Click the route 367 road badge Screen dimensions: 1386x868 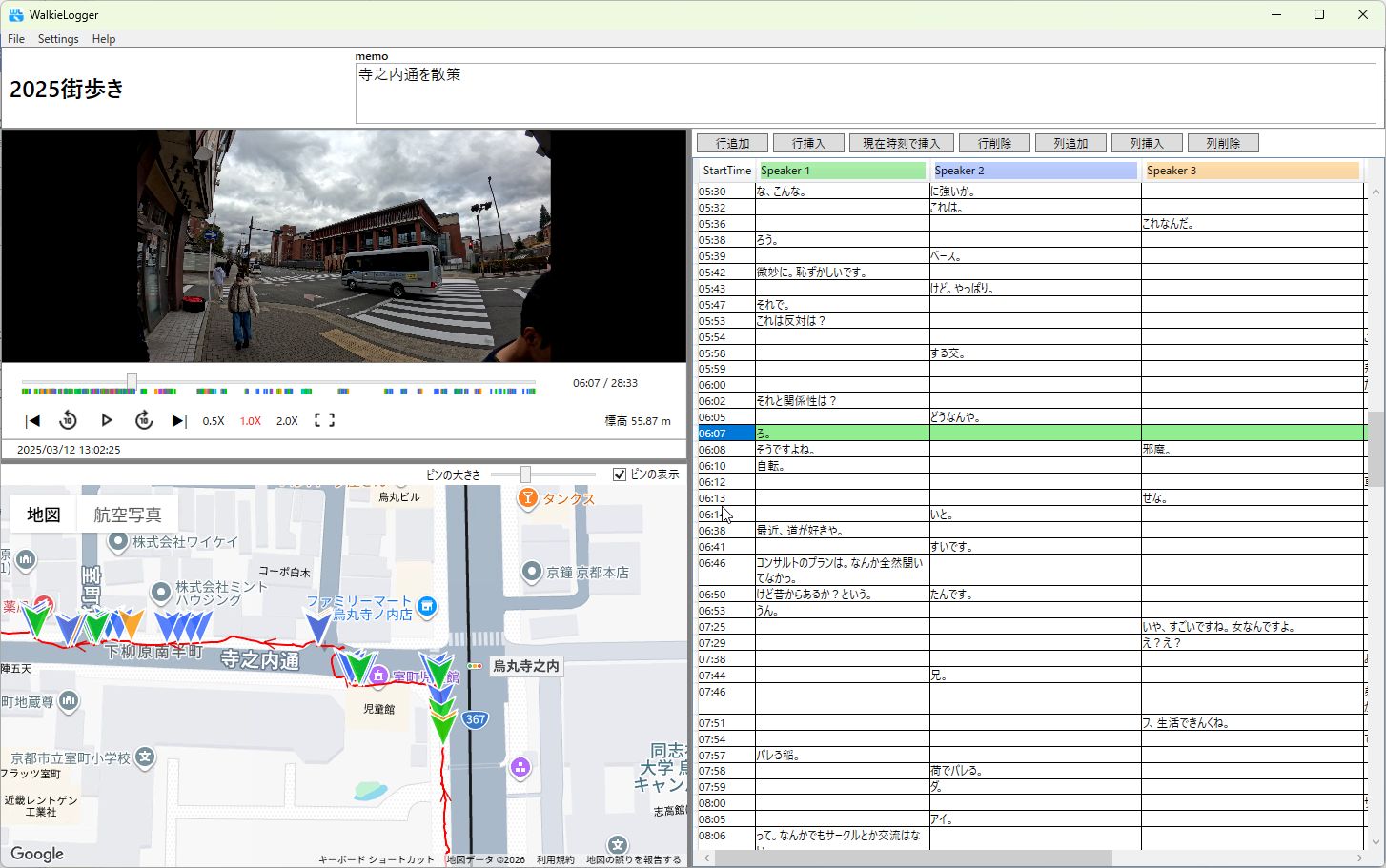476,719
